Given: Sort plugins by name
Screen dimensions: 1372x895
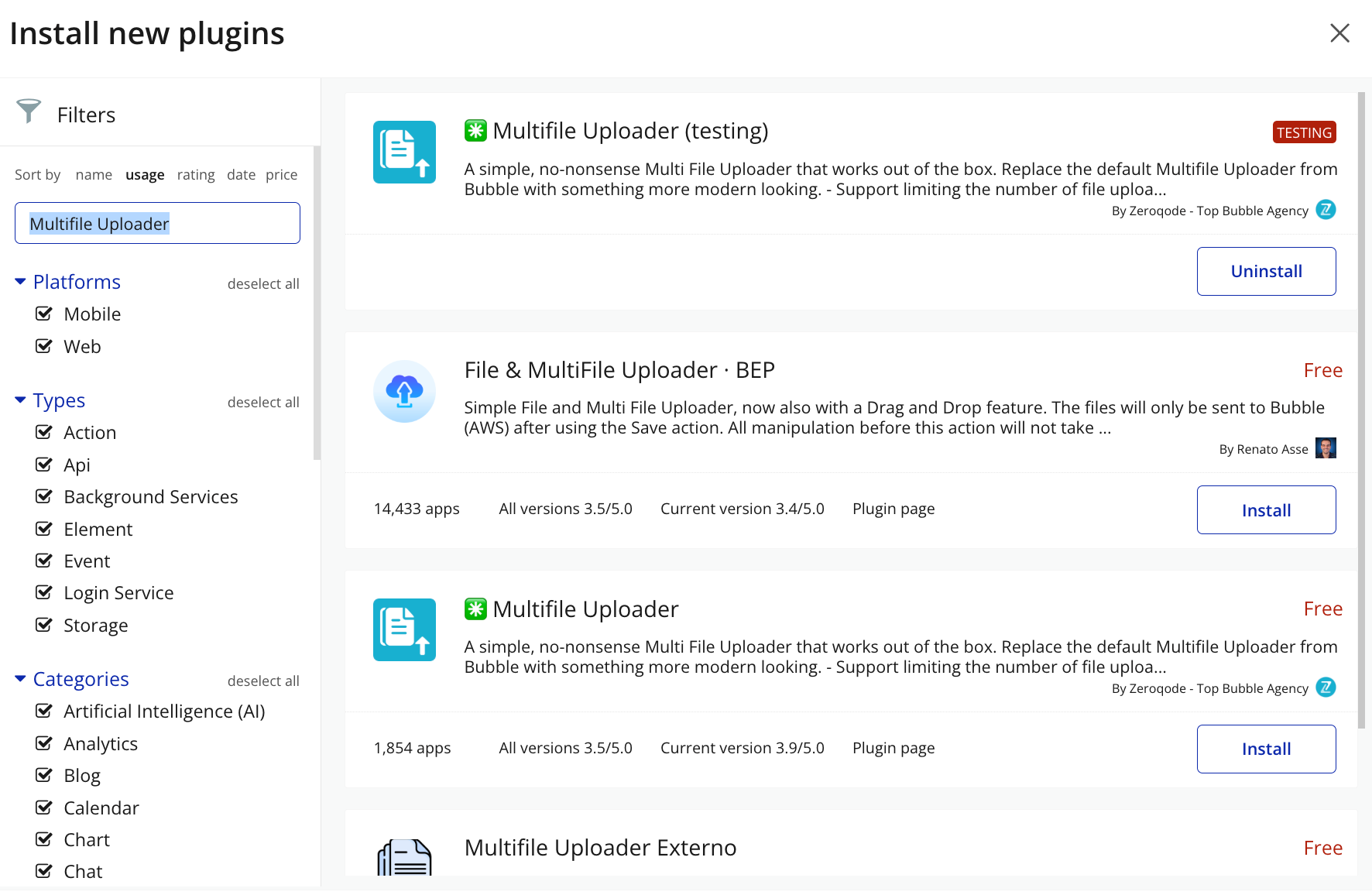Looking at the screenshot, I should [x=94, y=175].
